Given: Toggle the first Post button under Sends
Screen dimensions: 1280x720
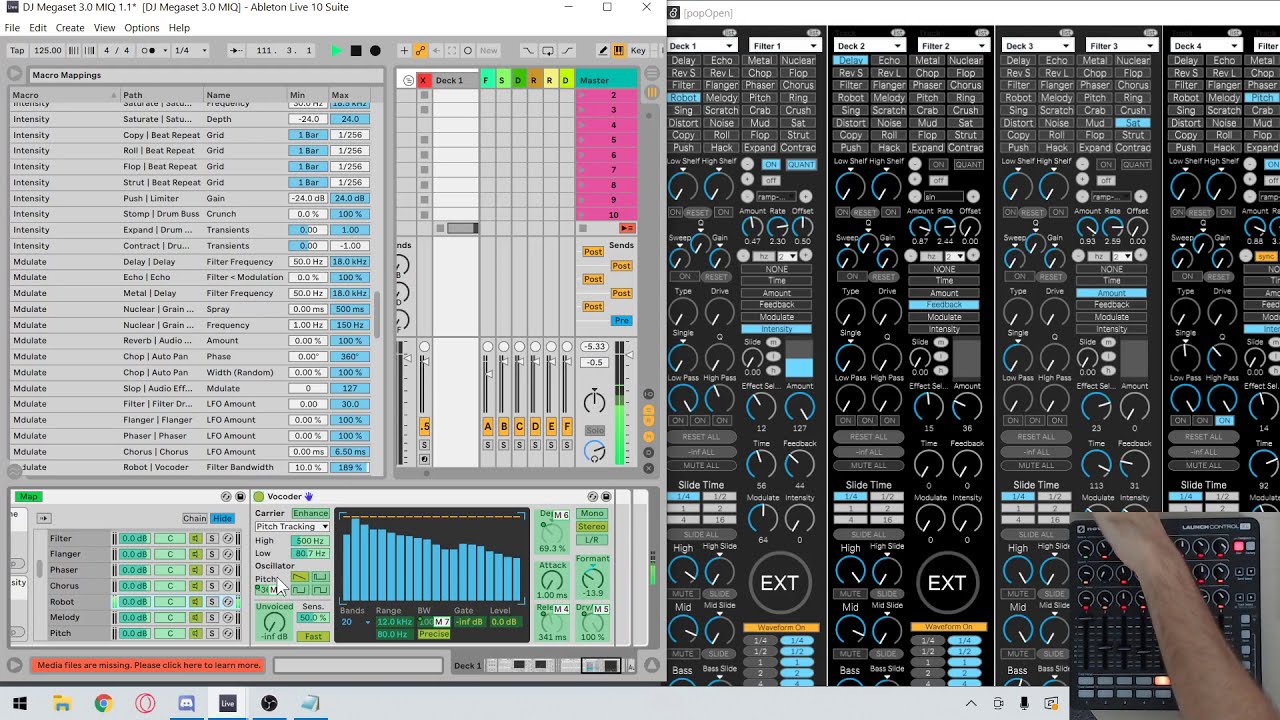Looking at the screenshot, I should [x=593, y=252].
